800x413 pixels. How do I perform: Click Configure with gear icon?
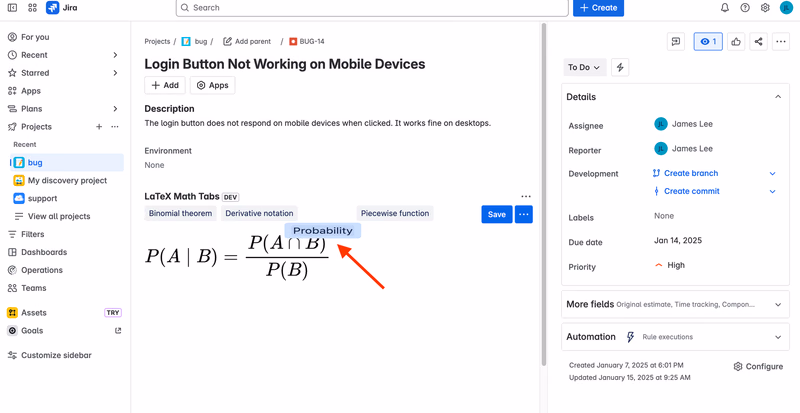tap(758, 367)
